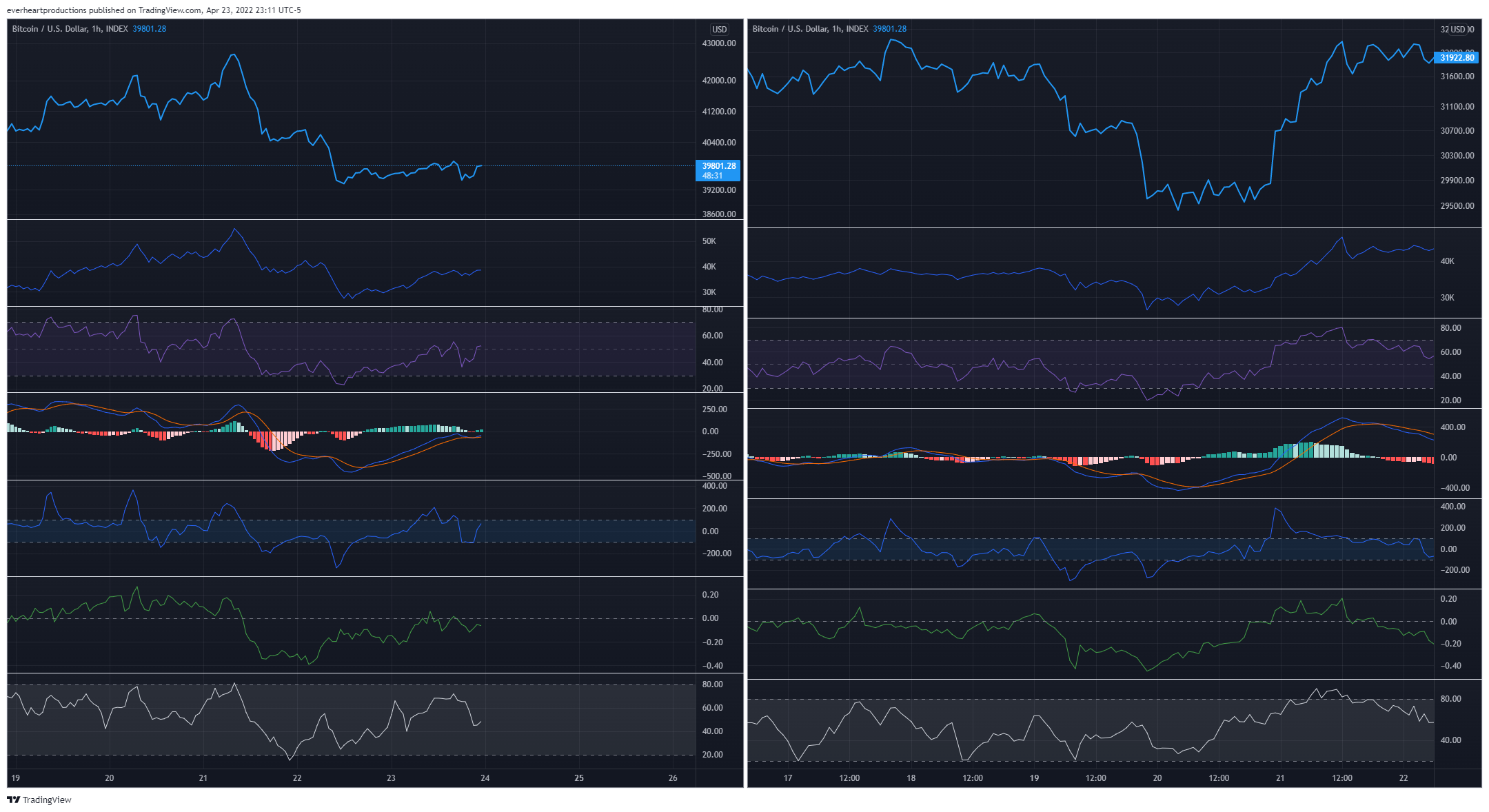Click the 39200.00 price axis label
The height and width of the screenshot is (812, 1489).
(719, 190)
